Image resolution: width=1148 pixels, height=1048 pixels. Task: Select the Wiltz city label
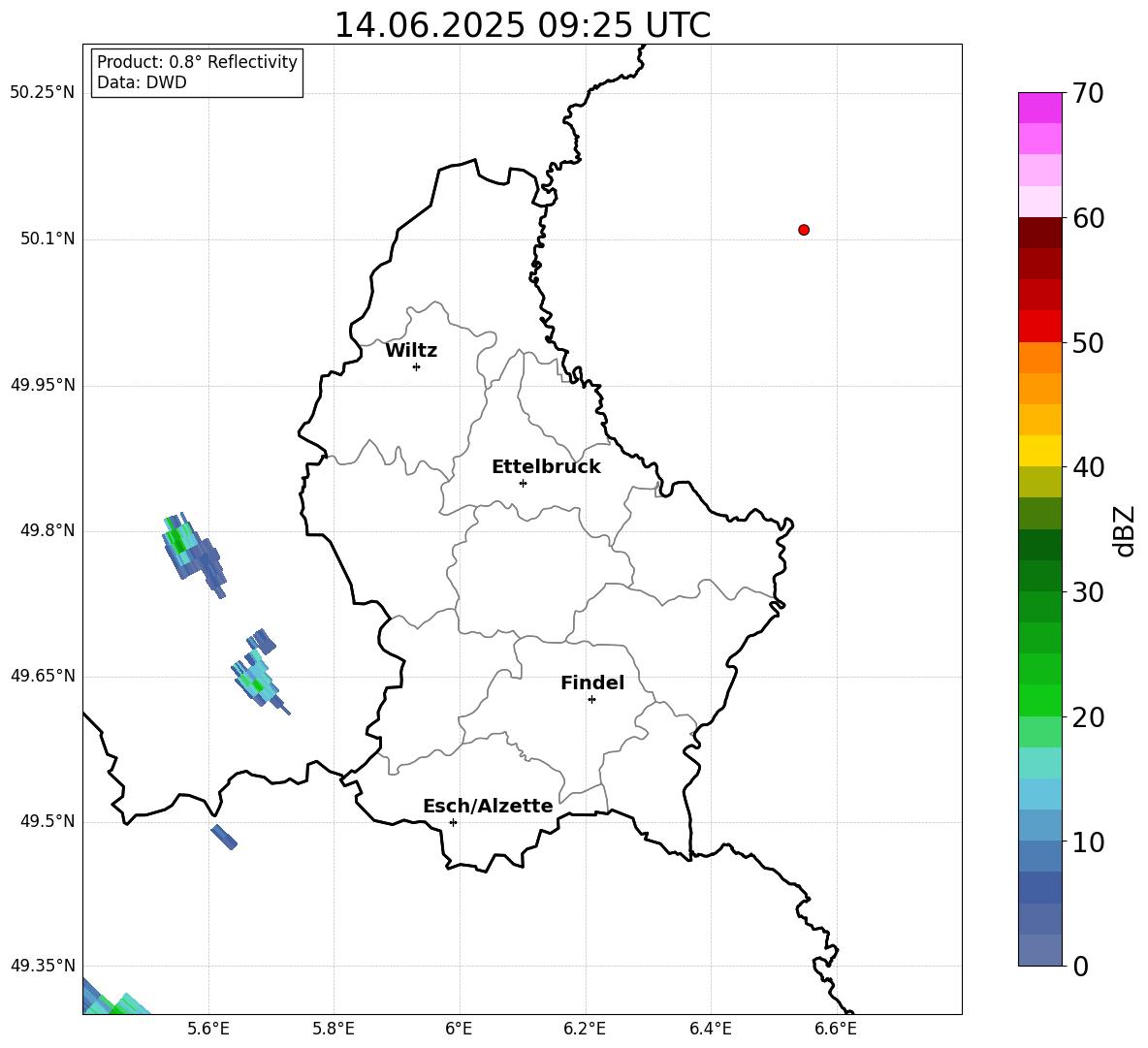411,351
